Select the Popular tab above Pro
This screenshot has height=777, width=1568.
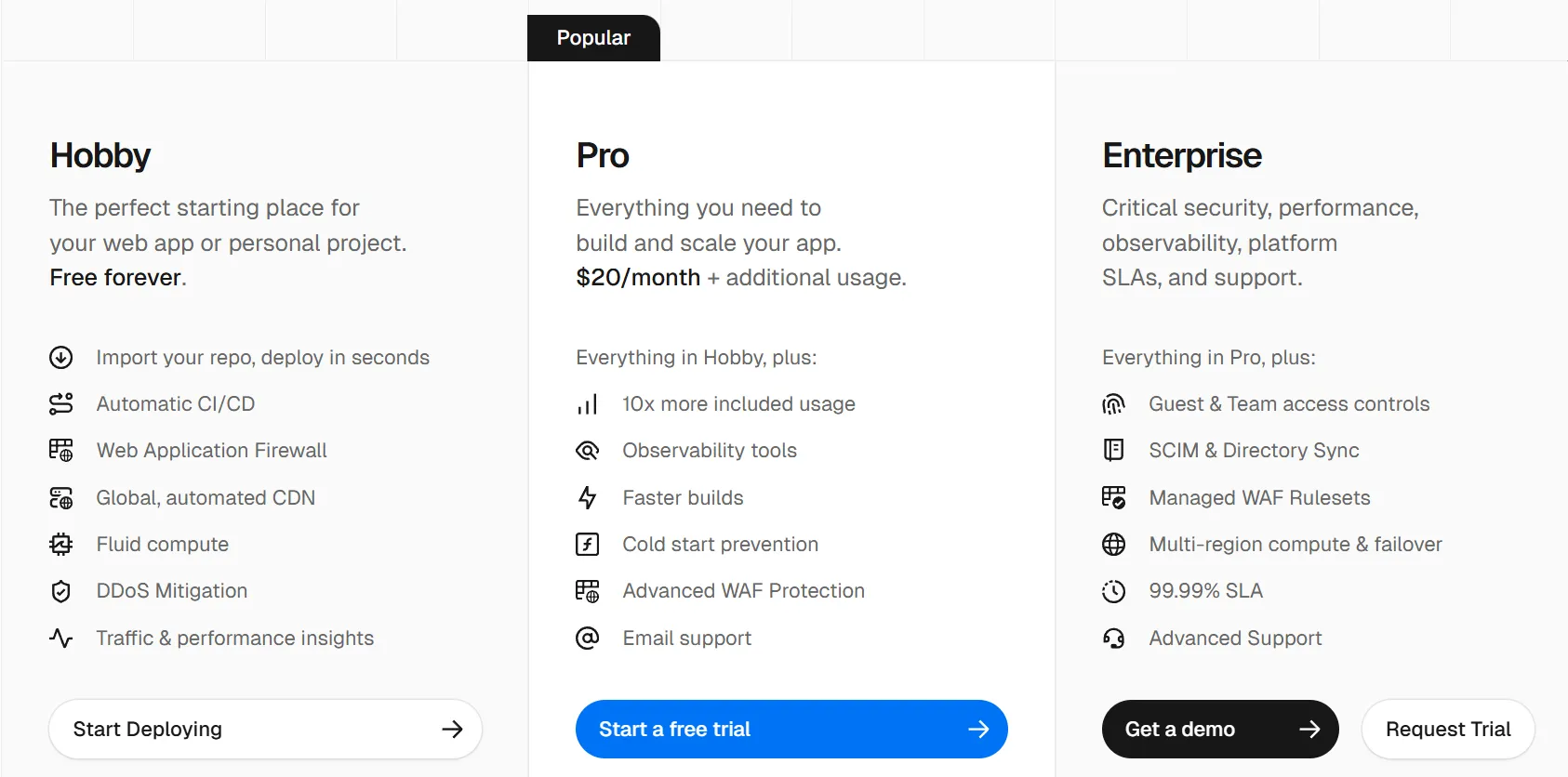pos(593,38)
